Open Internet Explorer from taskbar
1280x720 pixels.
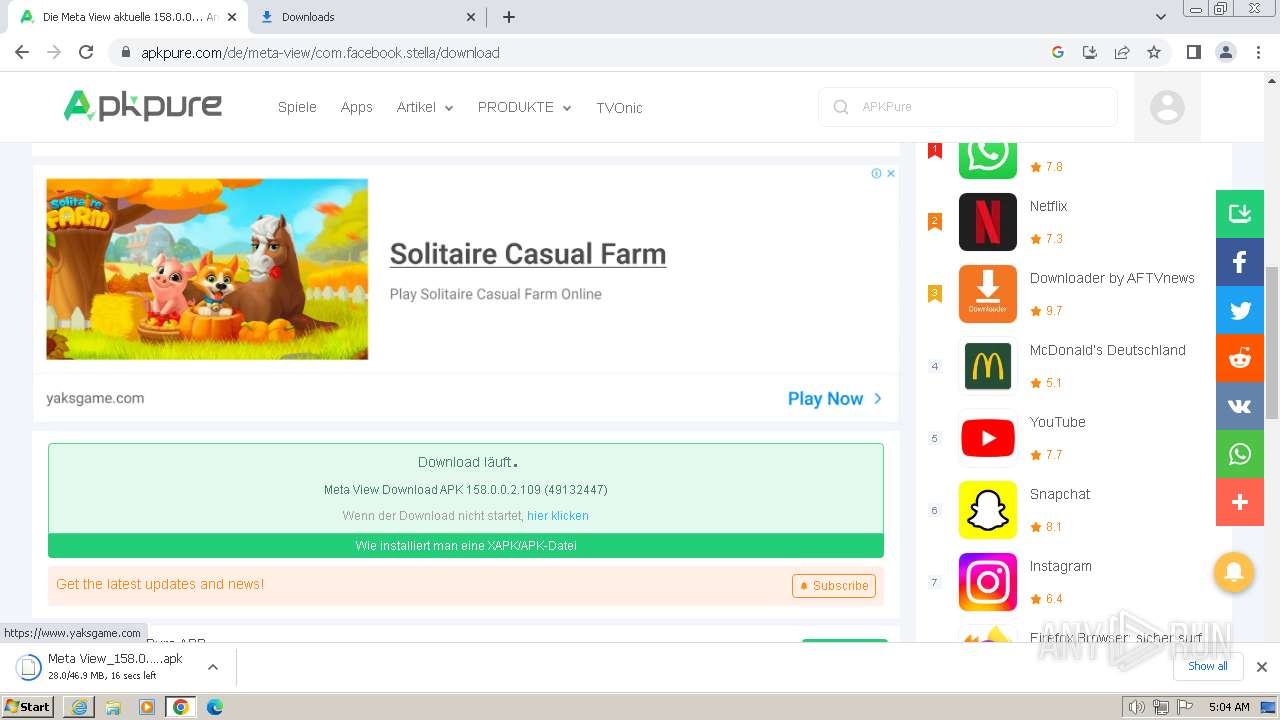pos(79,706)
